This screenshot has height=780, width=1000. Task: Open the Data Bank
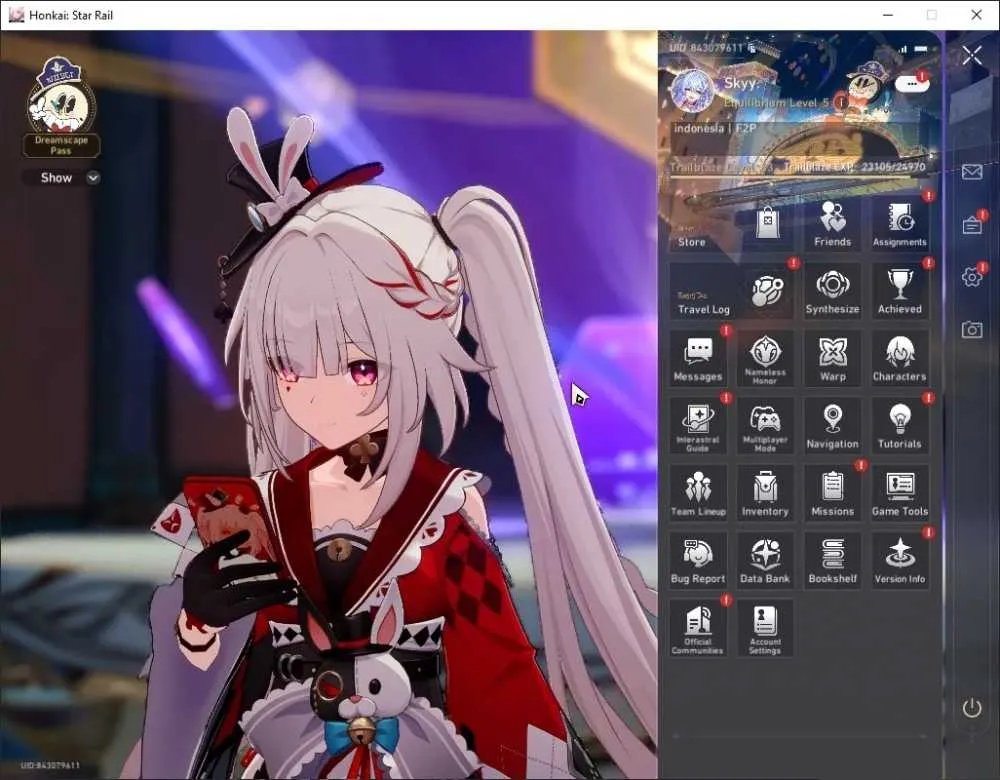point(765,561)
